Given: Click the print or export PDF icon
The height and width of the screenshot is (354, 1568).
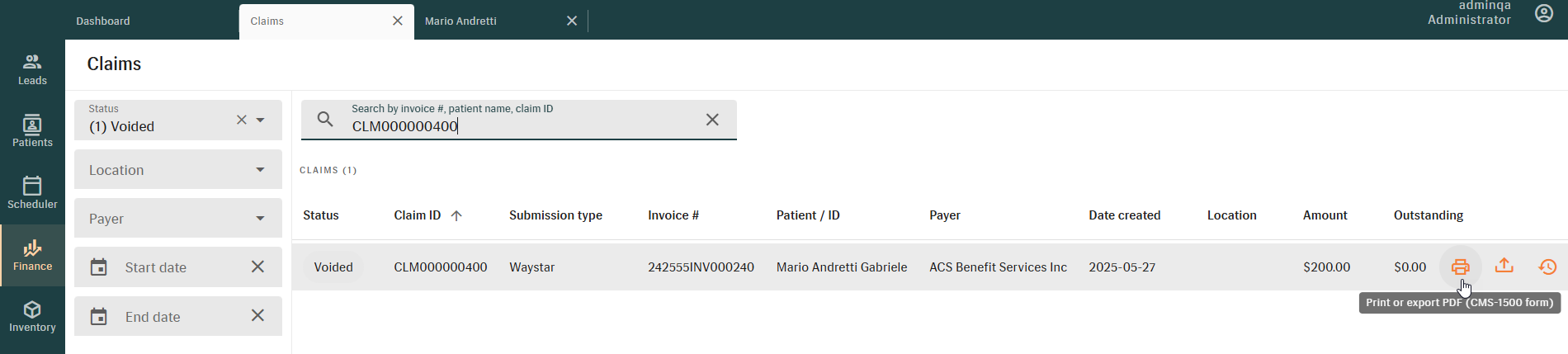Looking at the screenshot, I should [1460, 267].
